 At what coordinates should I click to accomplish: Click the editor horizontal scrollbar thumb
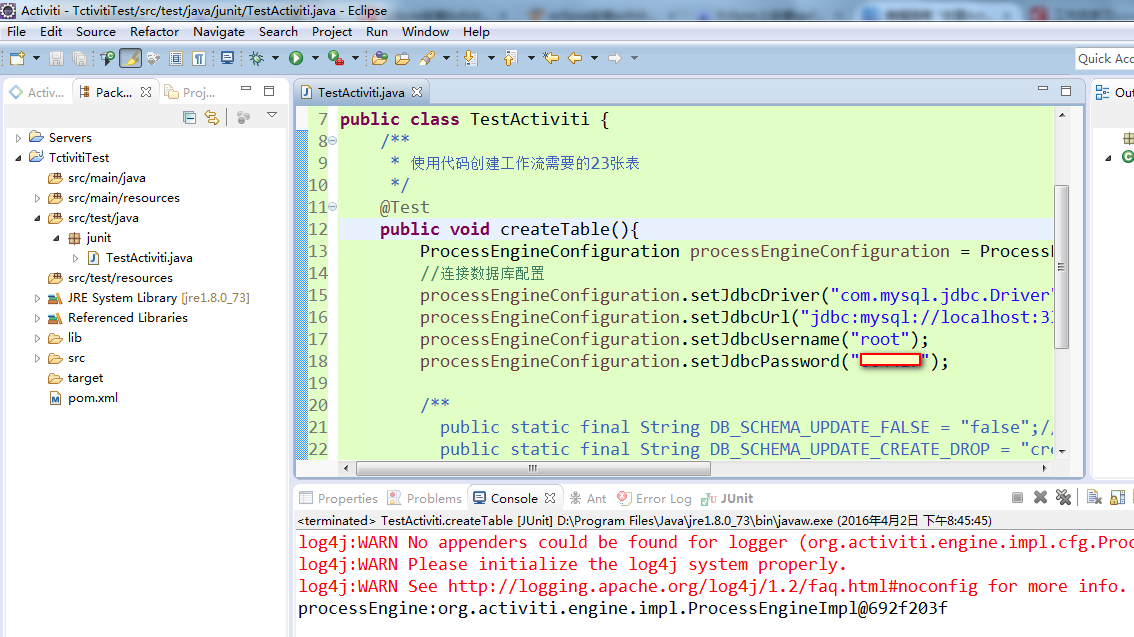[533, 469]
